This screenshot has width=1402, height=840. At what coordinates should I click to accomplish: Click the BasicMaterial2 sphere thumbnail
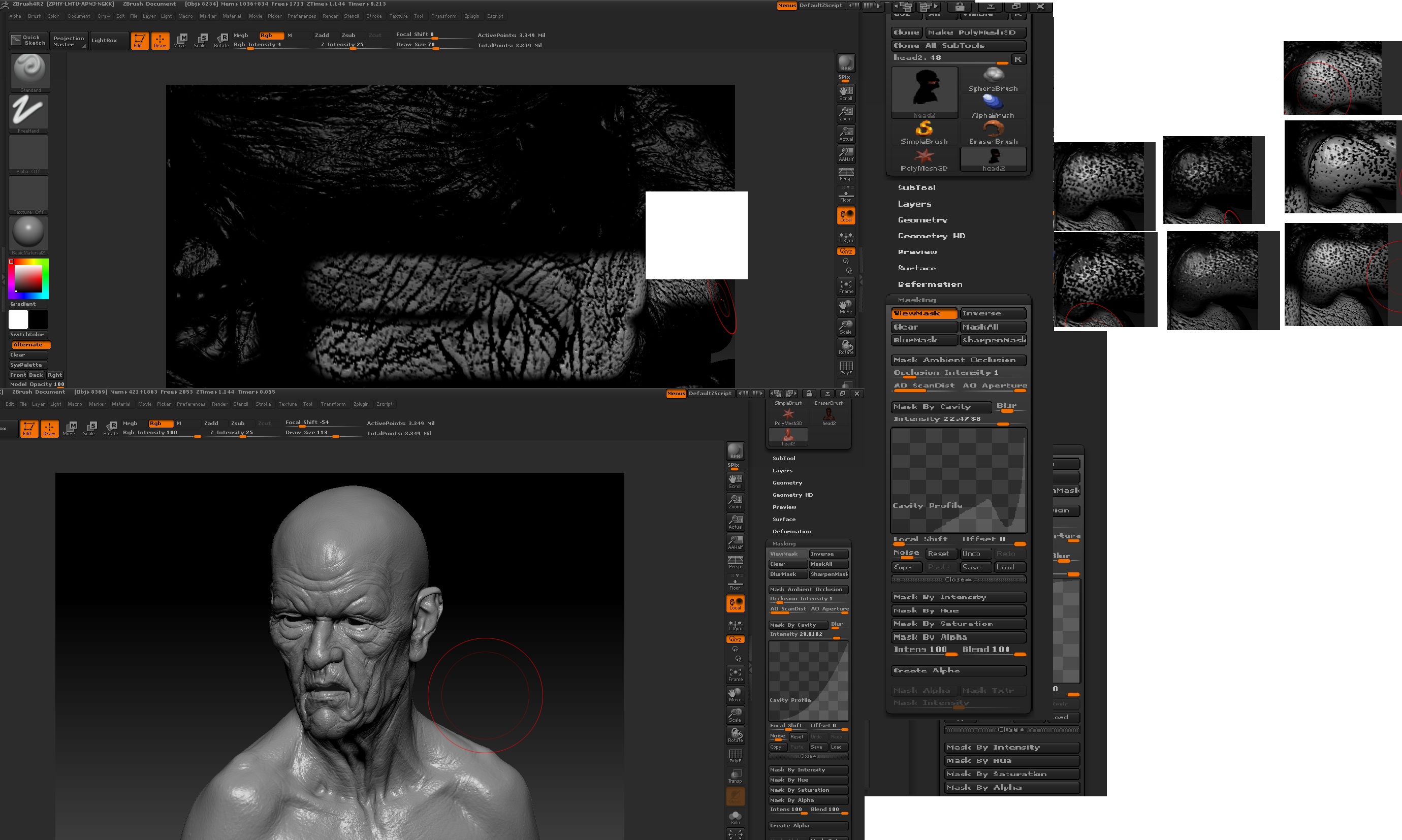(28, 233)
